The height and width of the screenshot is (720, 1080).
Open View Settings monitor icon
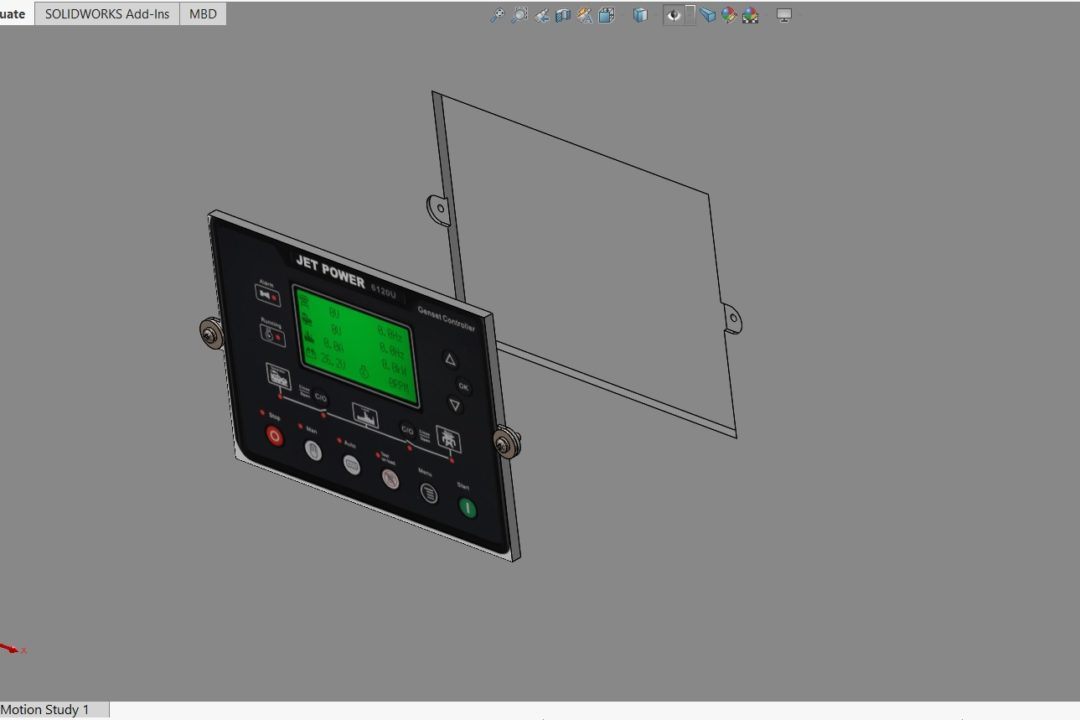(x=784, y=14)
